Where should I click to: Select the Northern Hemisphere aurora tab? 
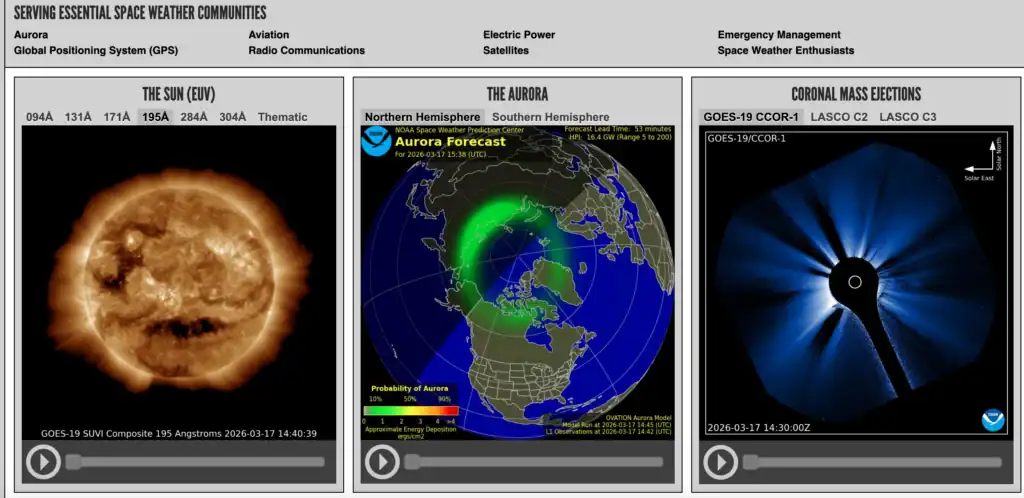tap(423, 117)
